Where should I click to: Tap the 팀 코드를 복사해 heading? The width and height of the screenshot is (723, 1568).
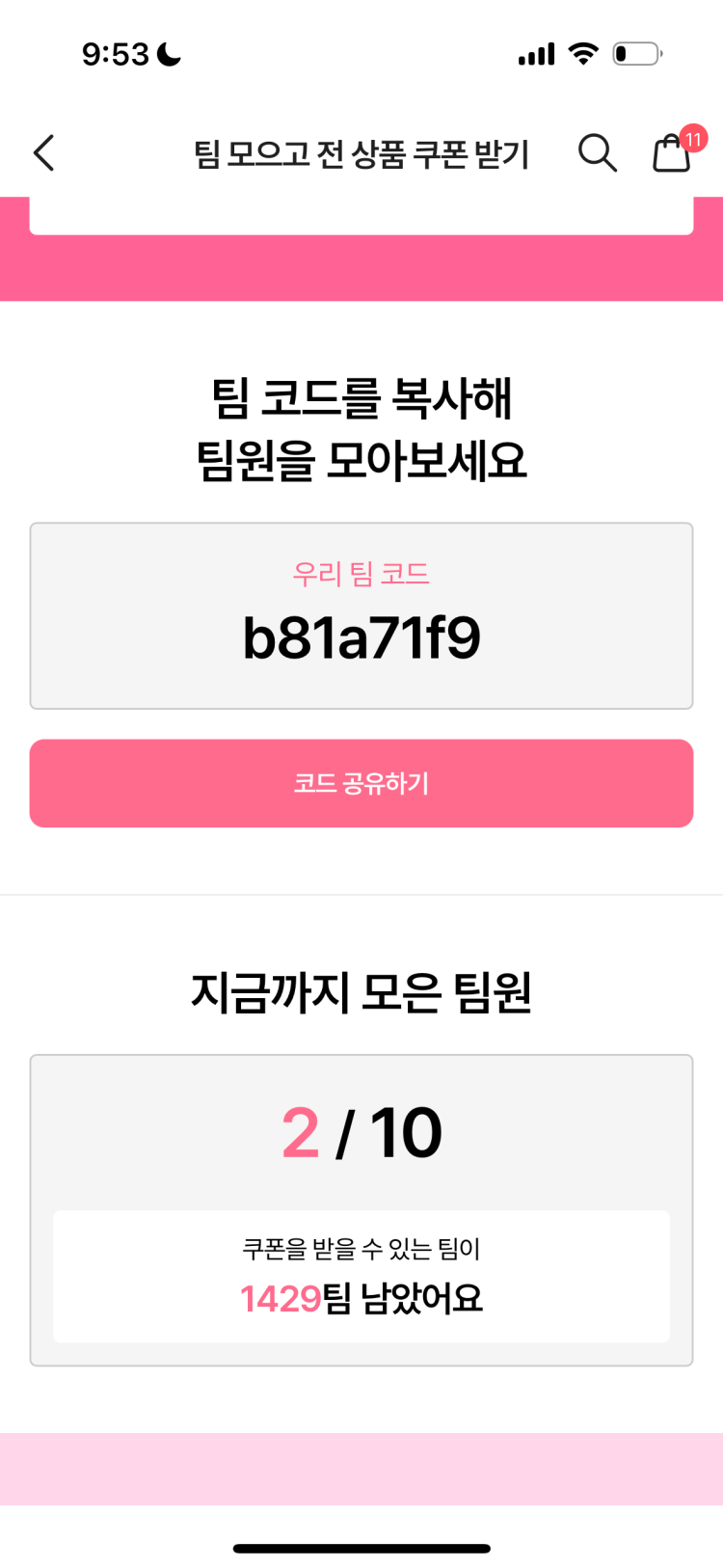click(361, 398)
